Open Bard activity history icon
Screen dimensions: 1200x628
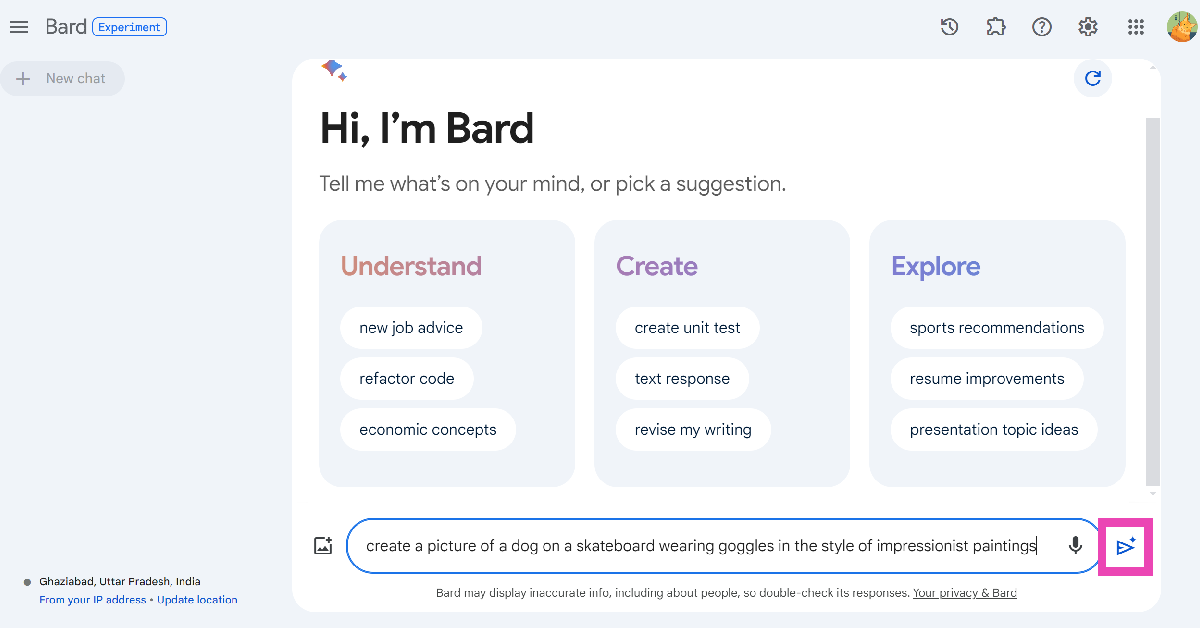950,27
